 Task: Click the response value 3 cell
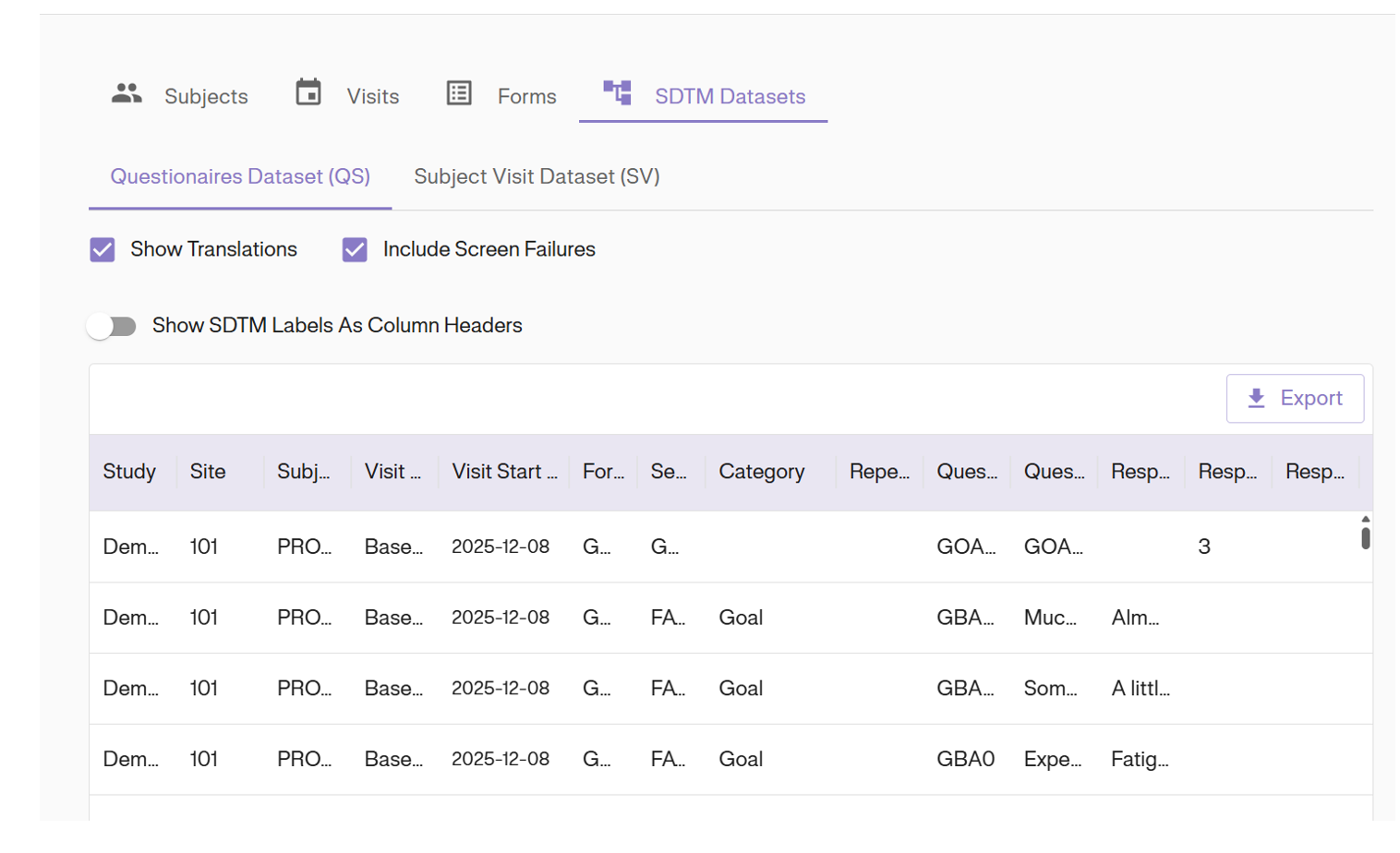[x=1203, y=547]
